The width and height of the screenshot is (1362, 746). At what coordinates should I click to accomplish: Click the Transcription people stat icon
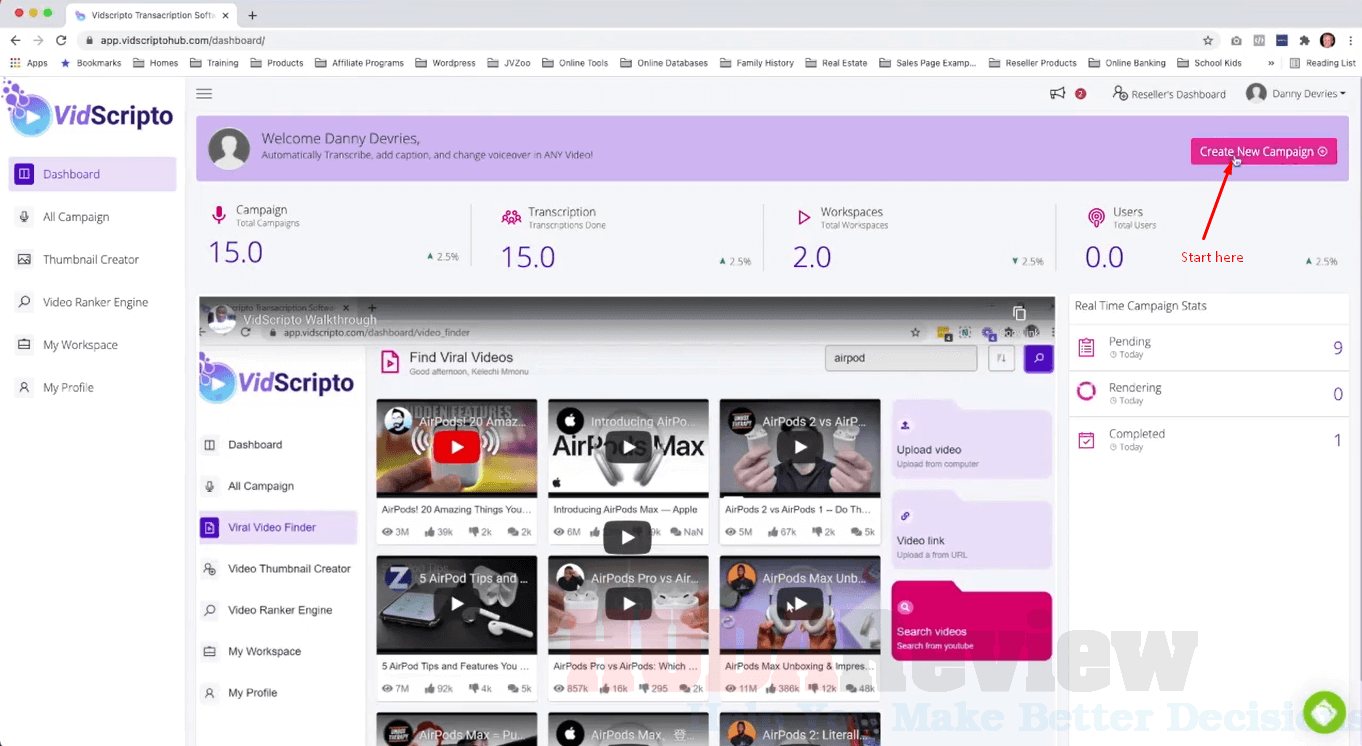pos(511,217)
